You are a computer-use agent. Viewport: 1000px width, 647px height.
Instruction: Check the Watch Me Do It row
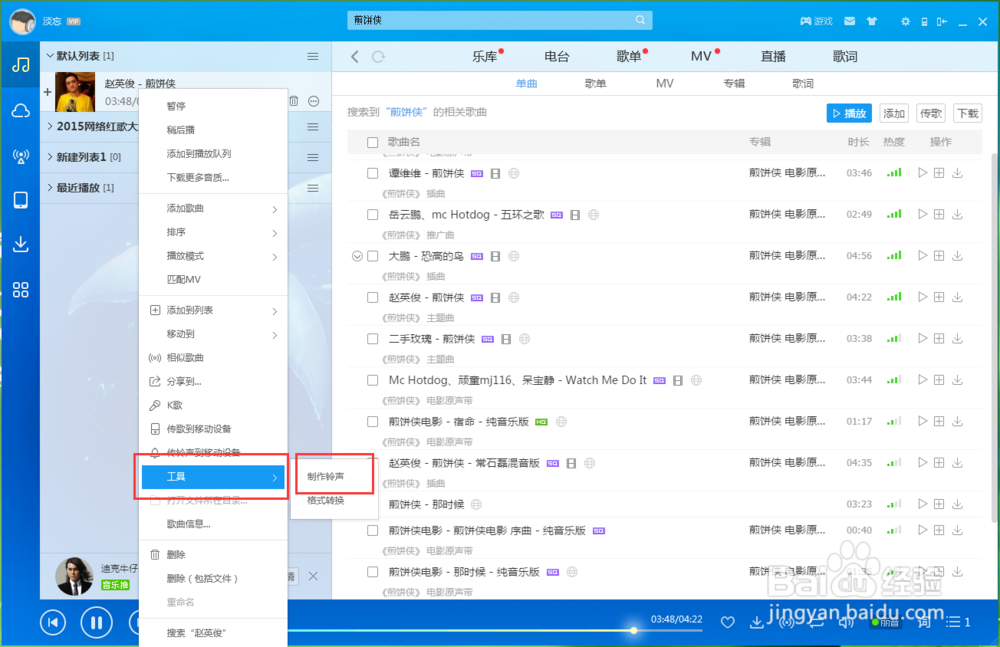coord(372,380)
